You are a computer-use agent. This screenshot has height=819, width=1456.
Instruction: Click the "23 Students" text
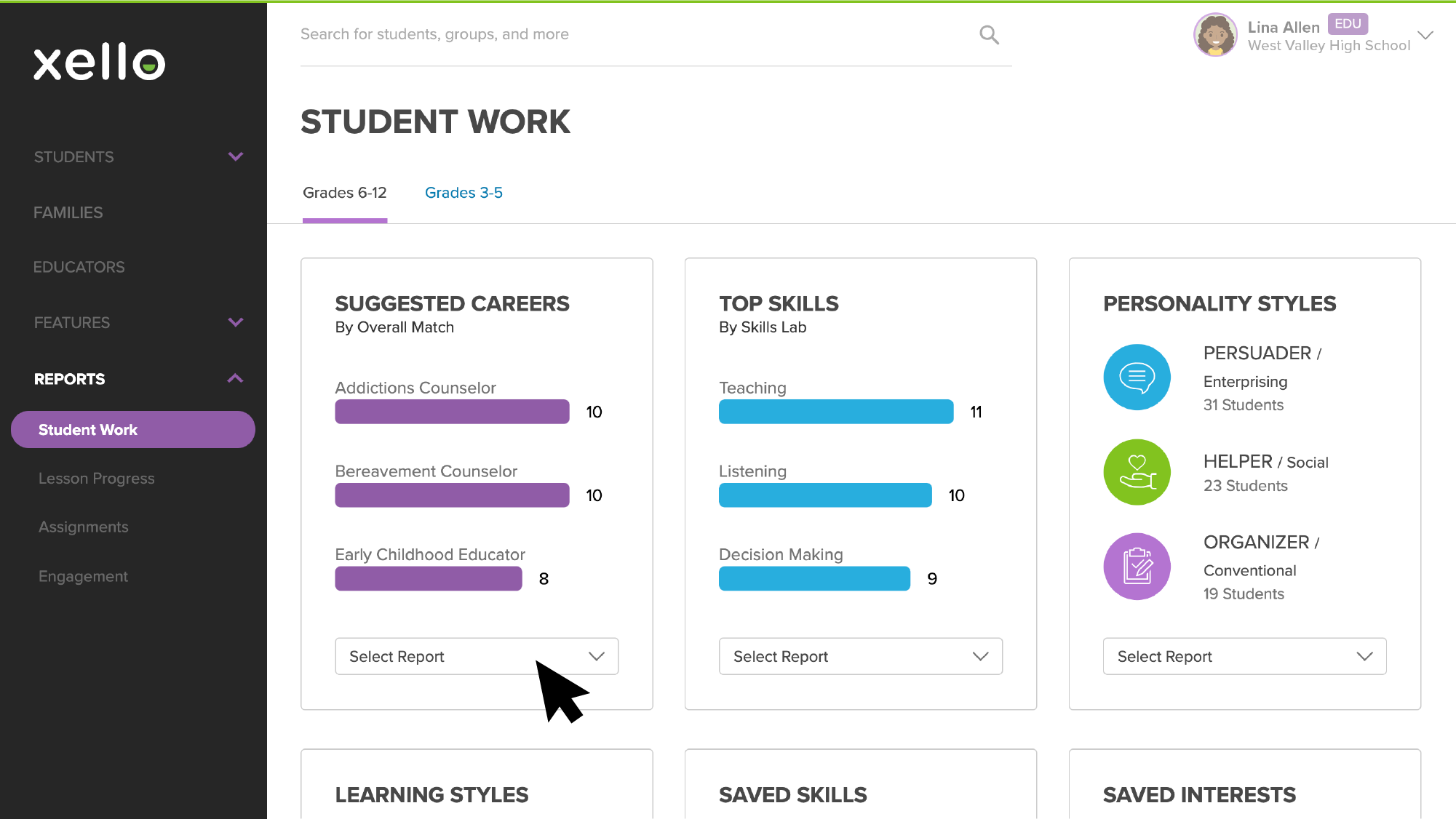coord(1246,486)
